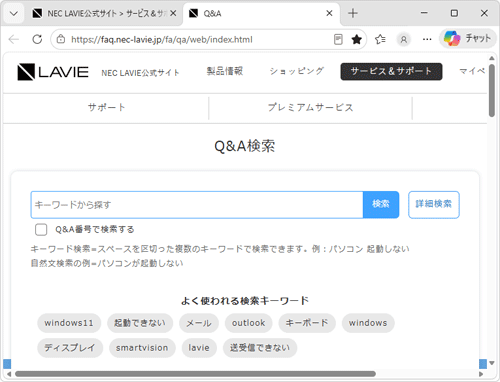
Task: Select the サービス&サポート menu item
Action: [391, 71]
